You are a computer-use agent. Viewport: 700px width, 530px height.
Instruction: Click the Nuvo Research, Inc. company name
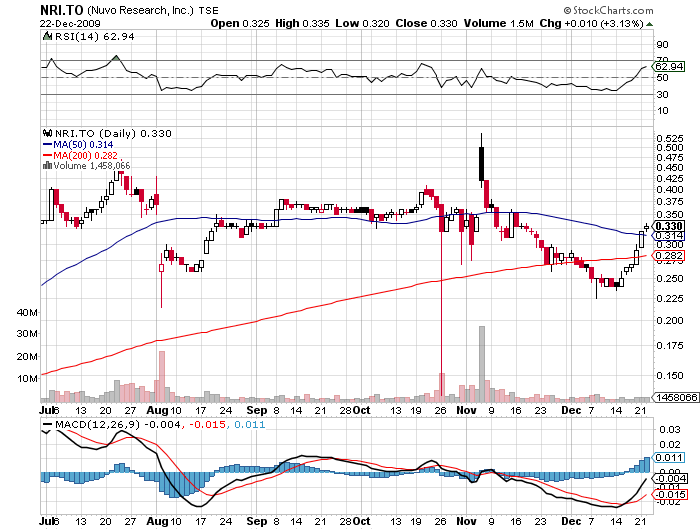[141, 10]
